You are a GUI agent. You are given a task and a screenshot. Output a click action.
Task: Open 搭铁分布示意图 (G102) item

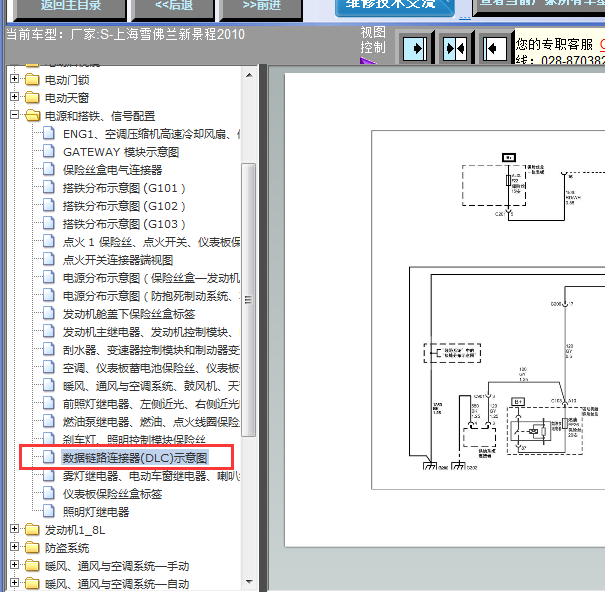pyautogui.click(x=124, y=206)
